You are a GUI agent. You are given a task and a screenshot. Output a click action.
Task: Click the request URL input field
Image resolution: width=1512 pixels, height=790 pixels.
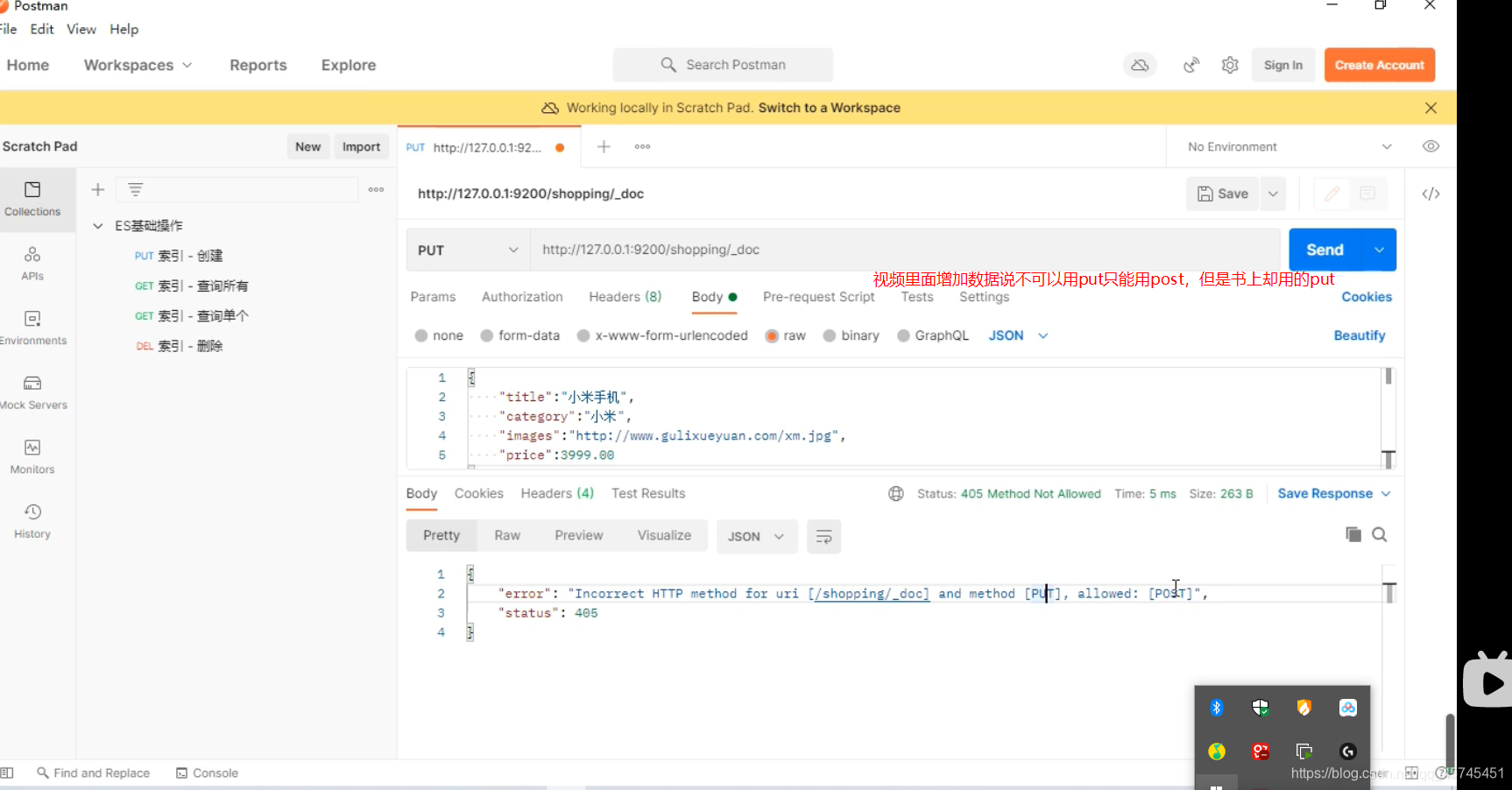pos(905,250)
